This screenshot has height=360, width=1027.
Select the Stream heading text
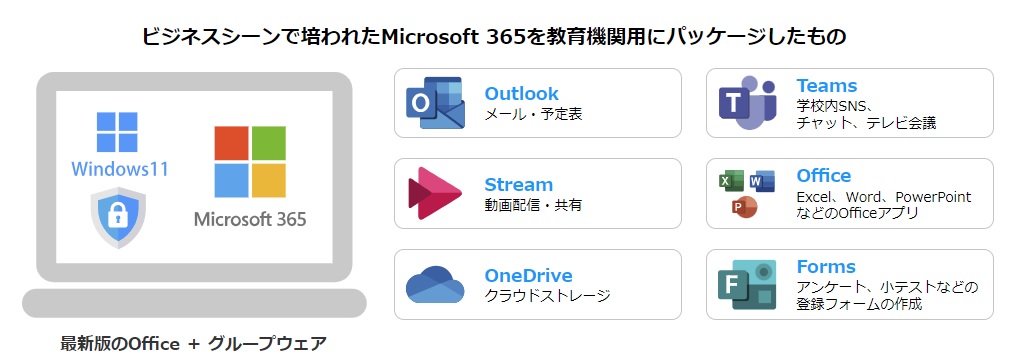pyautogui.click(x=519, y=185)
